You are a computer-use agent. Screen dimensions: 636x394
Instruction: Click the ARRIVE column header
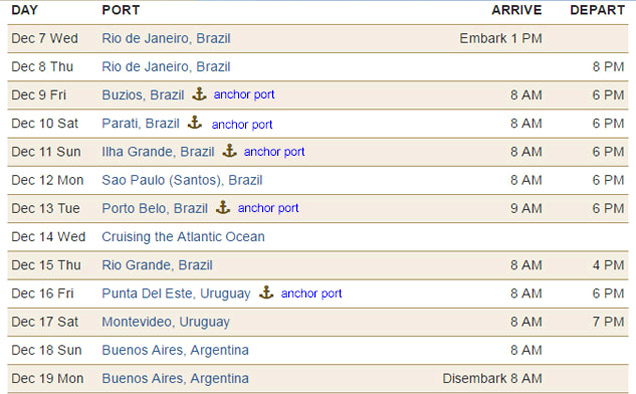click(517, 10)
